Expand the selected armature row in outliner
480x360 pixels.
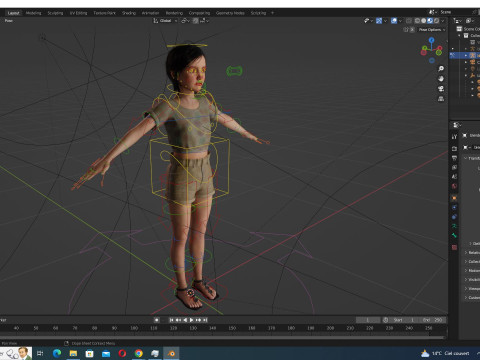466,55
